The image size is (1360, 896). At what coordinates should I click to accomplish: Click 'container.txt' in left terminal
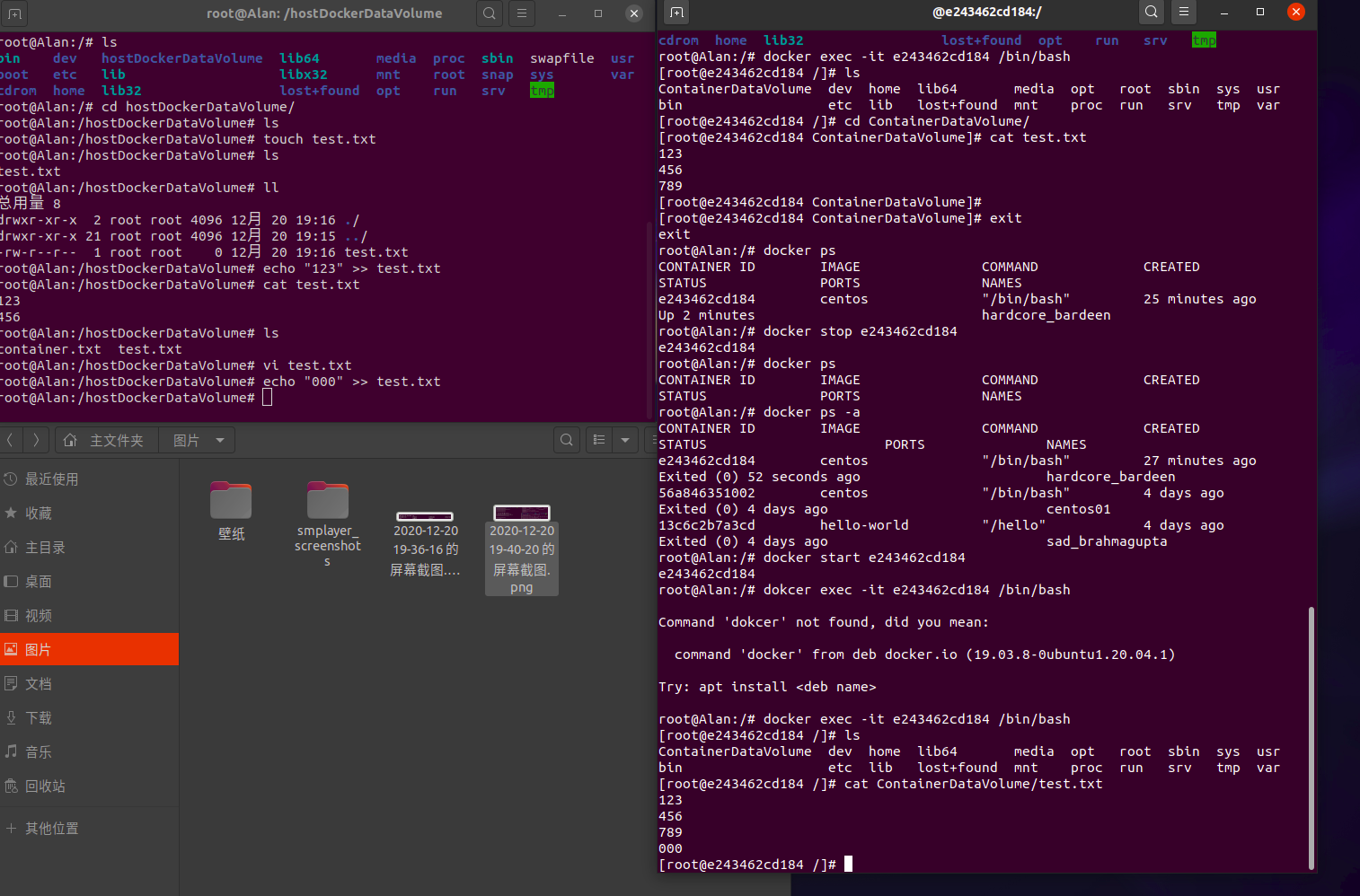click(49, 349)
